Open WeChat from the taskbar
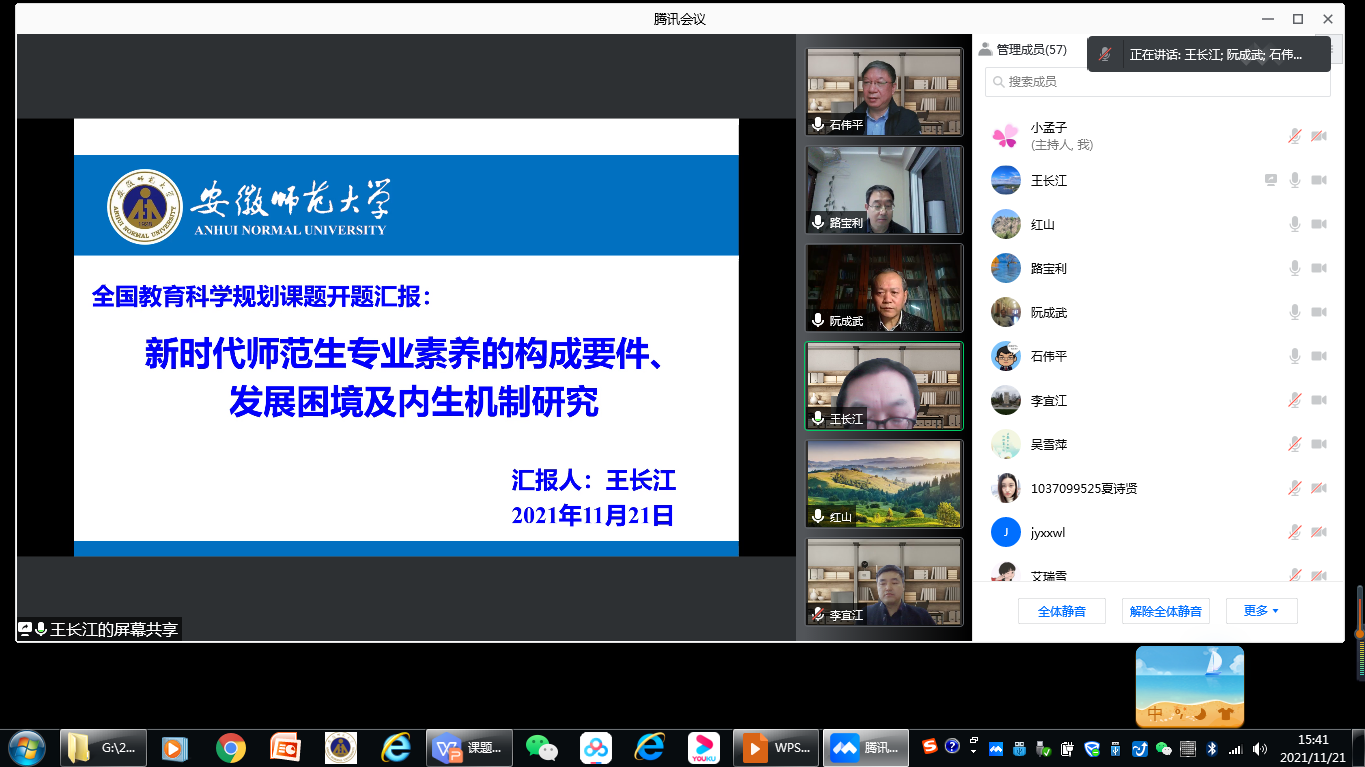Viewport: 1365px width, 767px height. [x=541, y=747]
